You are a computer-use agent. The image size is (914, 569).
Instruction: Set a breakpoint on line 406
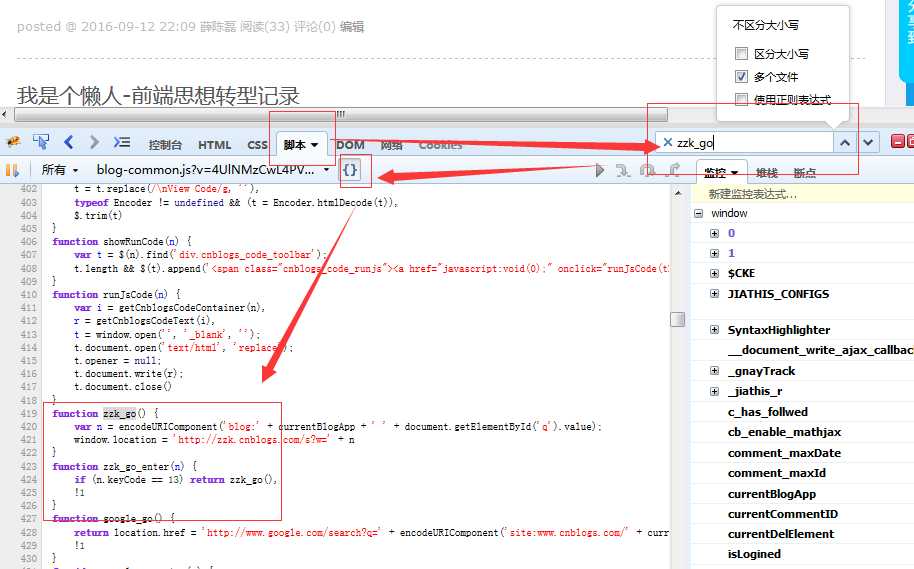(28, 241)
